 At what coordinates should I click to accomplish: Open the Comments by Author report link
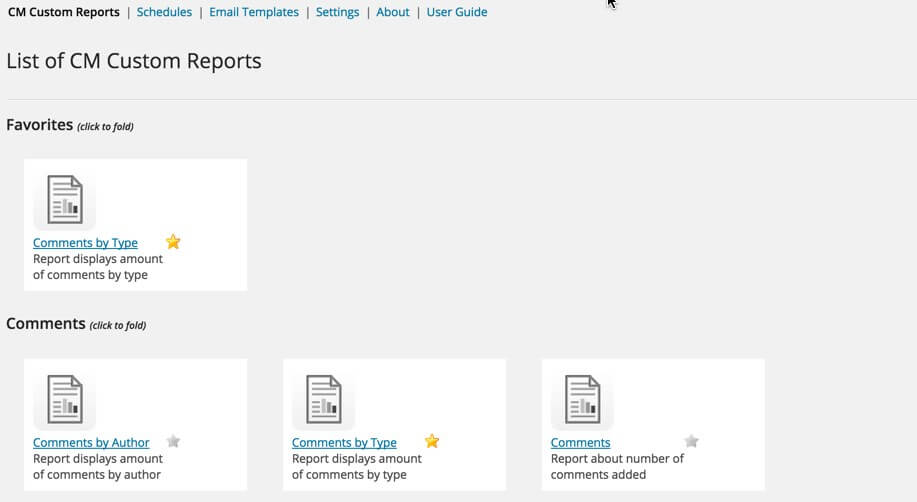(91, 443)
